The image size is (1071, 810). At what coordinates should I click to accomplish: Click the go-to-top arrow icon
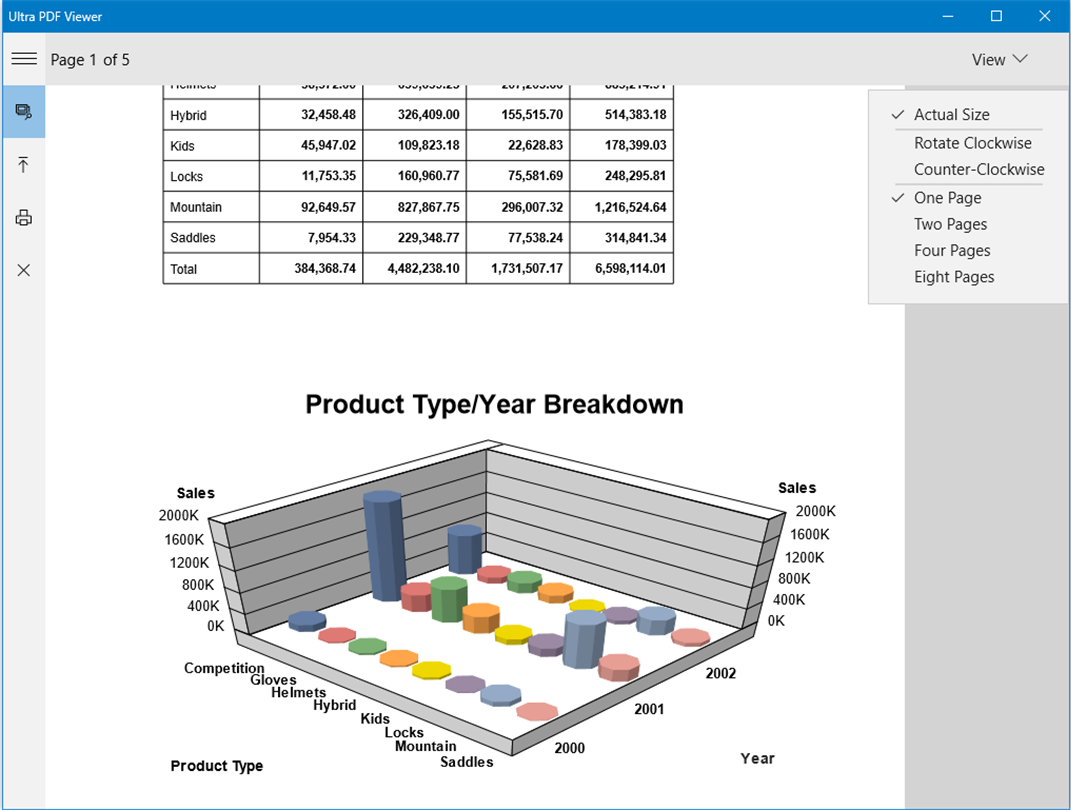coord(24,165)
